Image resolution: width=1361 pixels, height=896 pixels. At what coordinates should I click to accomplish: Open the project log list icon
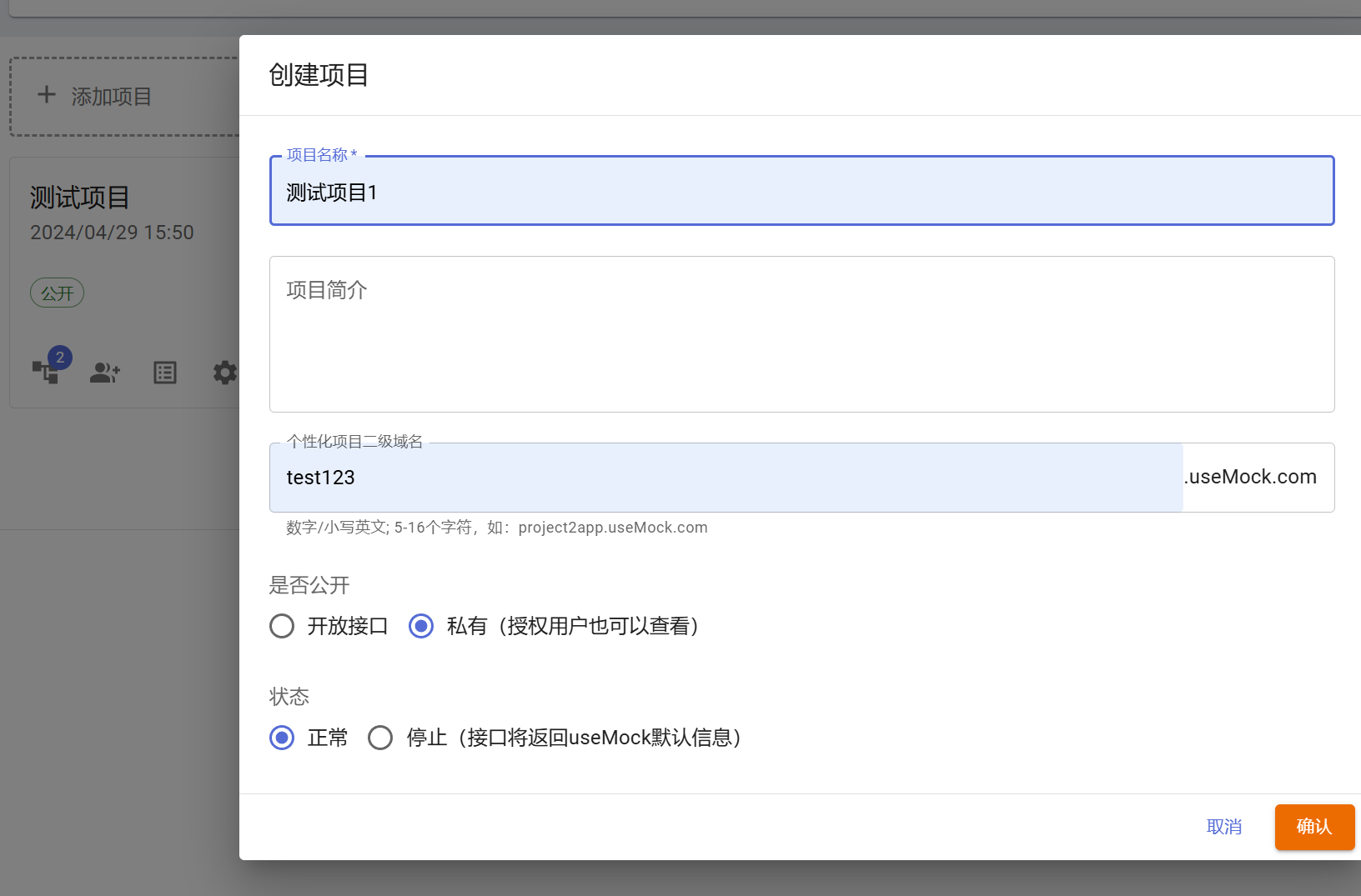click(164, 373)
